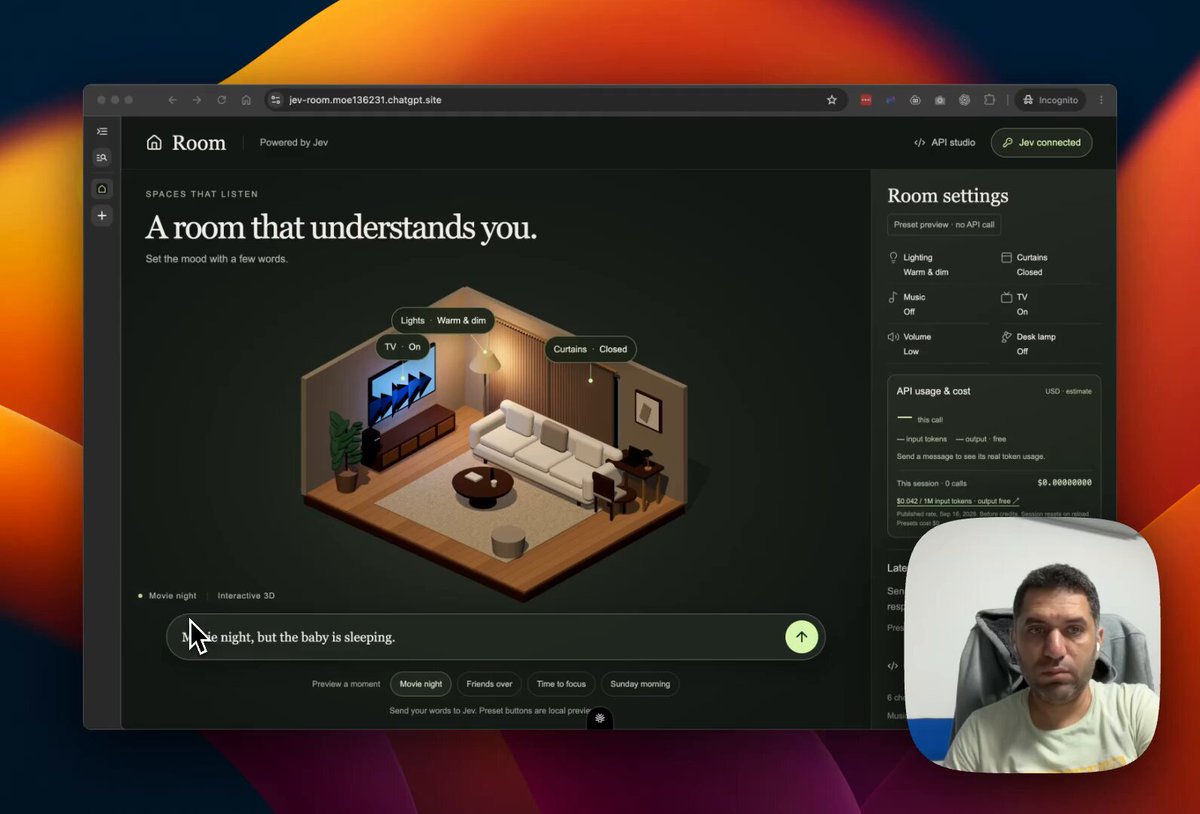
Task: Go back using the browser back arrow
Action: click(172, 100)
